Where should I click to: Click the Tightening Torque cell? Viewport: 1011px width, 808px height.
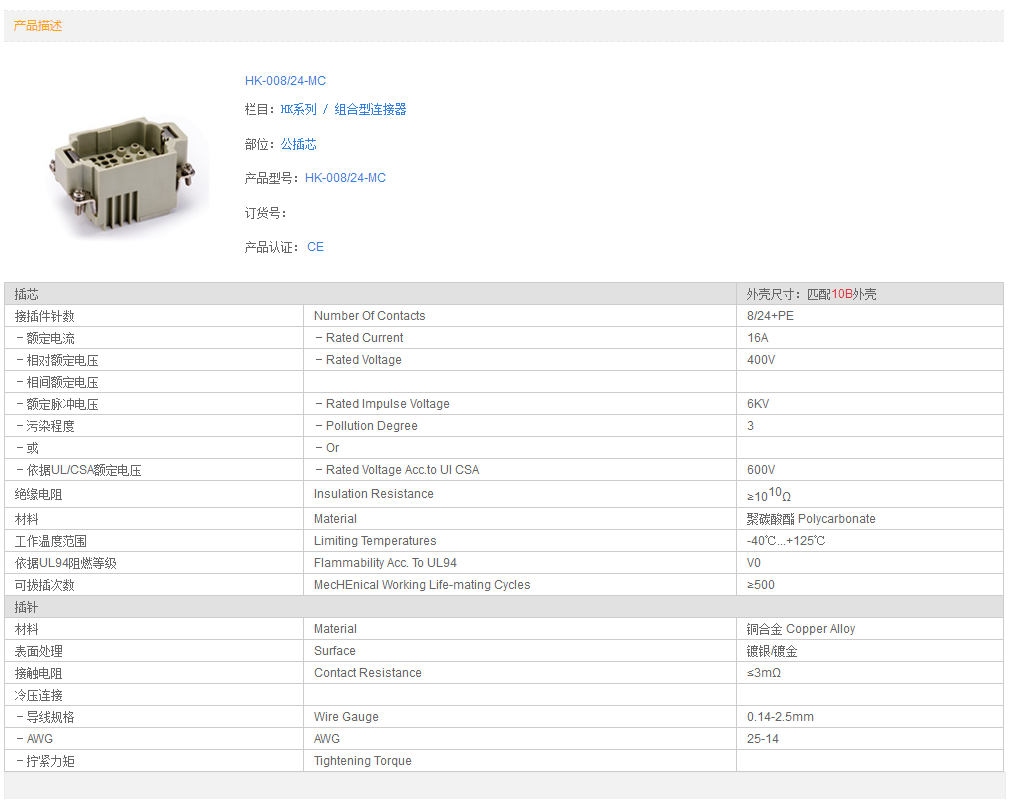(362, 761)
